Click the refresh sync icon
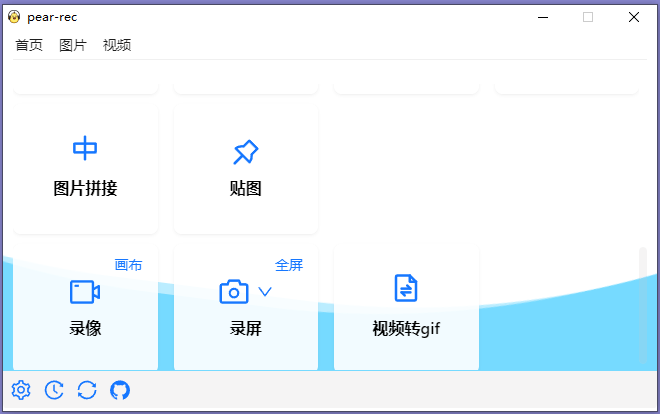The width and height of the screenshot is (660, 414). pos(87,390)
